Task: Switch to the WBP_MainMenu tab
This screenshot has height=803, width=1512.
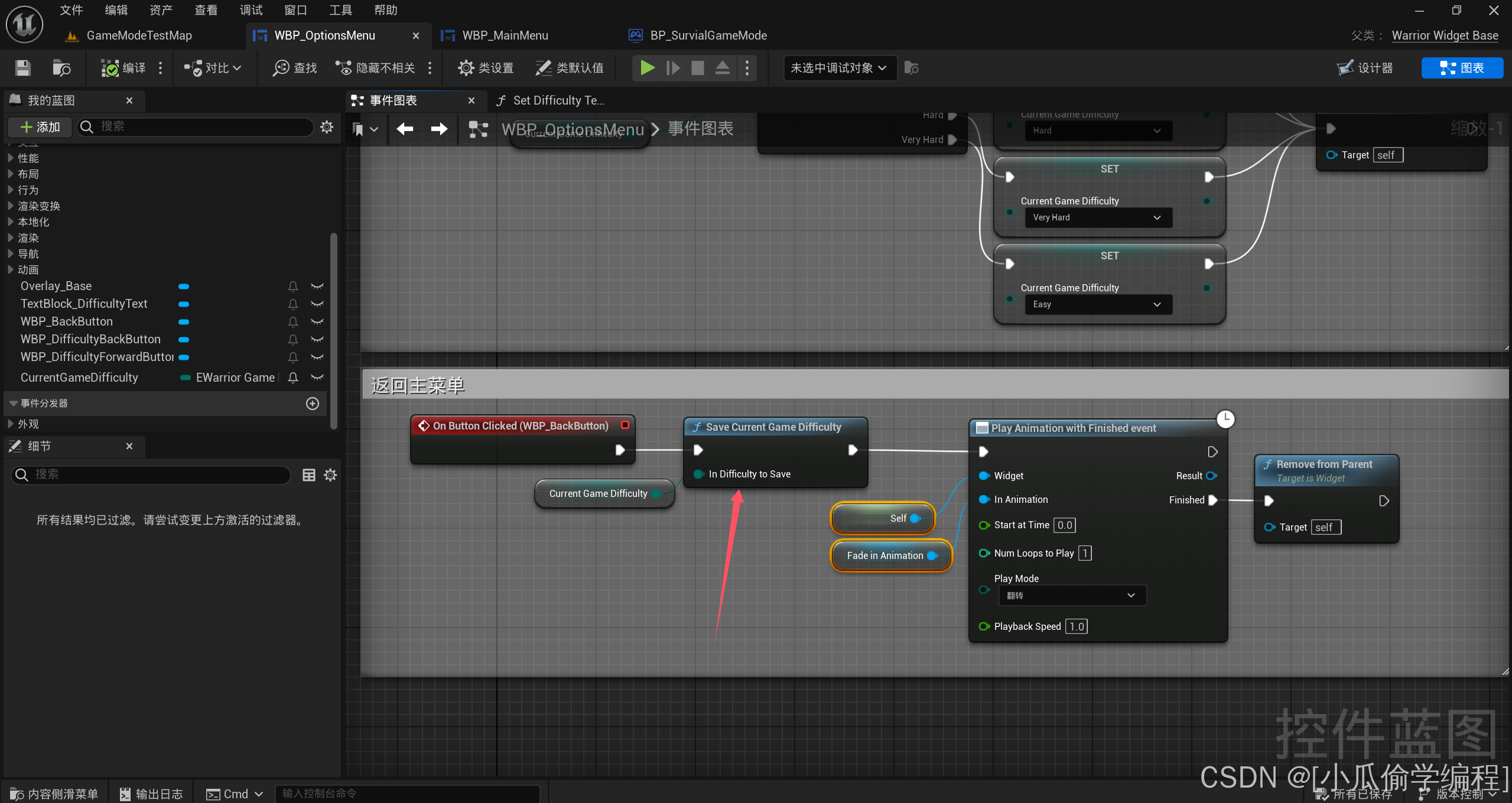Action: point(505,35)
